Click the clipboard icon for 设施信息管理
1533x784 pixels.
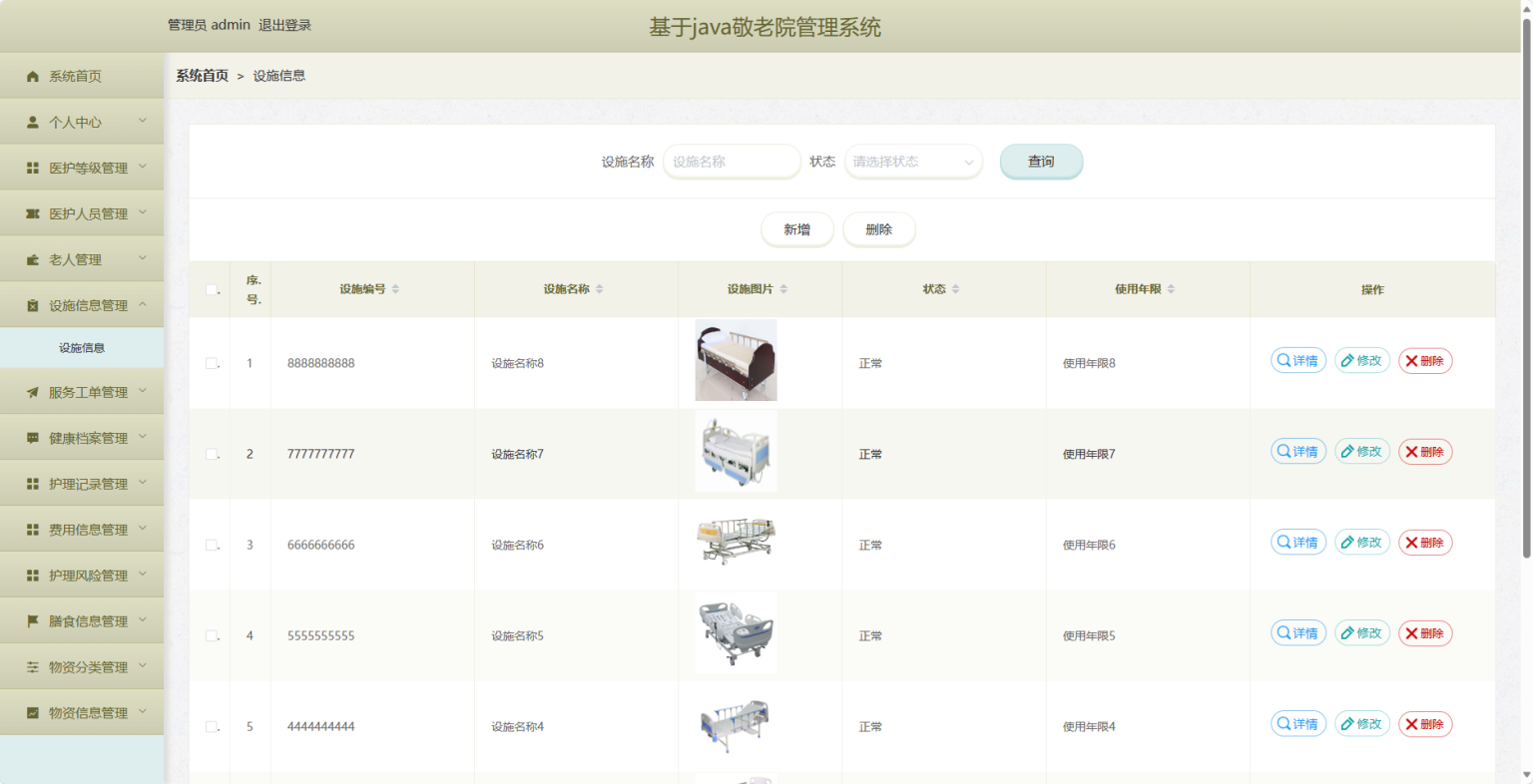[x=32, y=306]
